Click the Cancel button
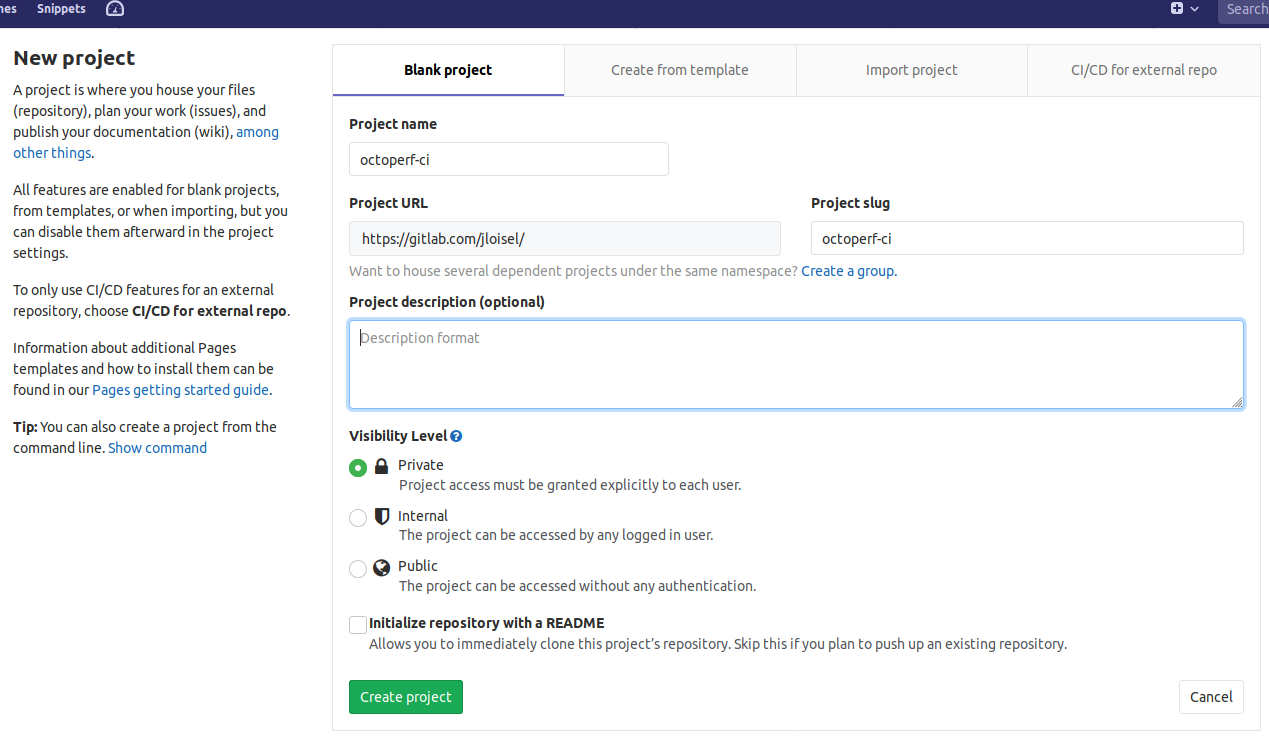 point(1210,697)
